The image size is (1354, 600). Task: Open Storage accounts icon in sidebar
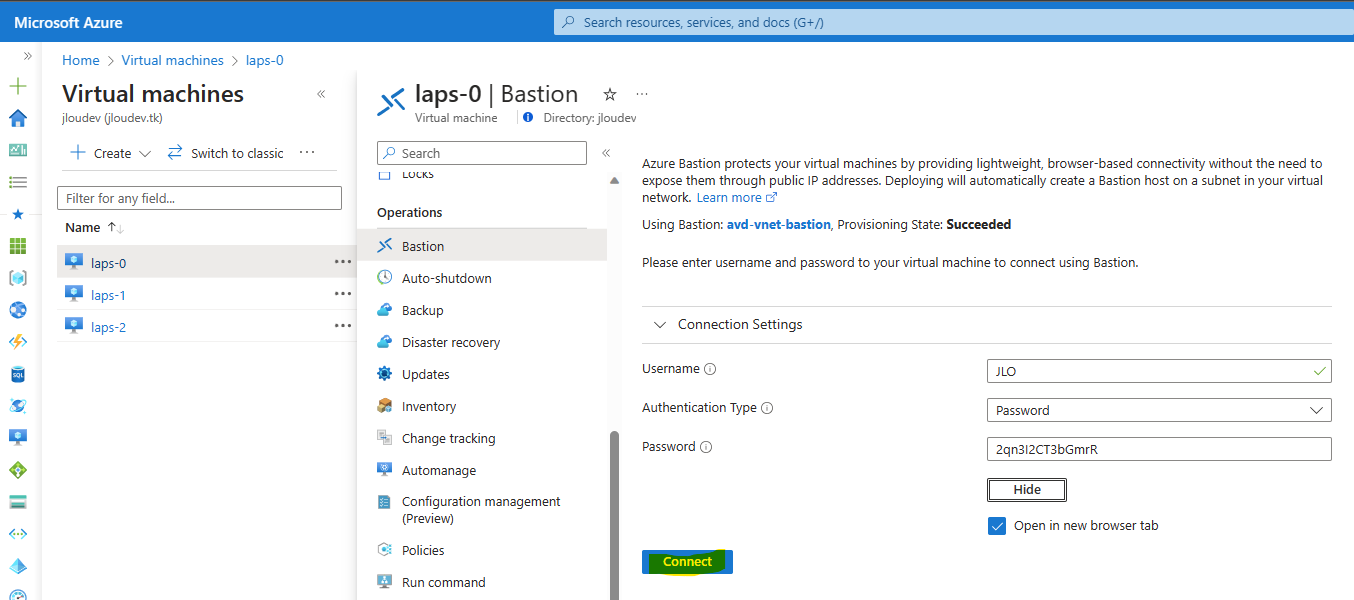click(x=18, y=502)
